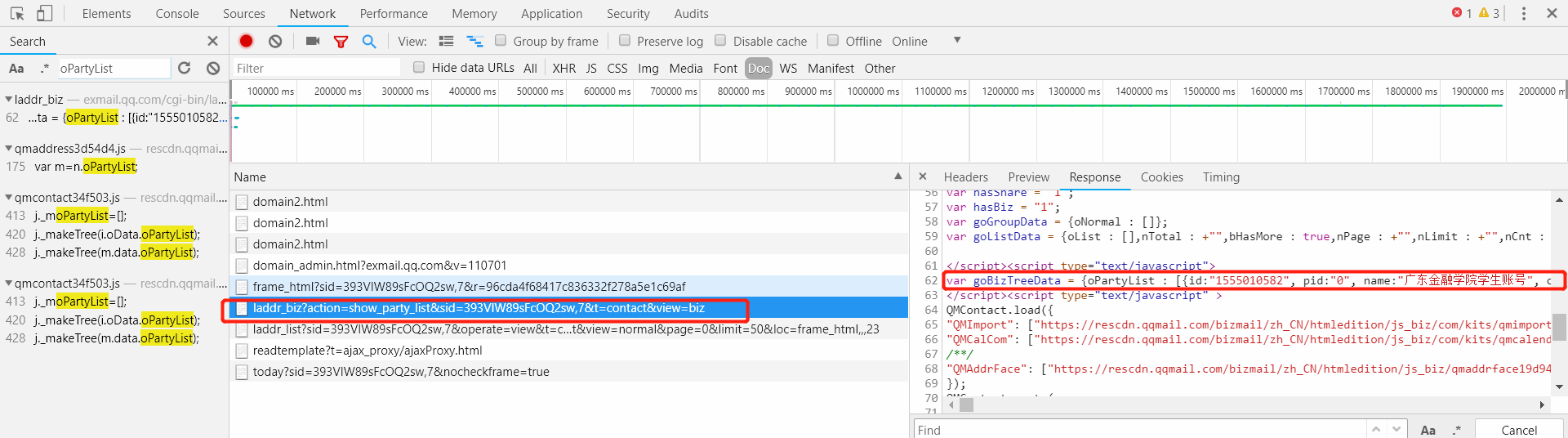Select the inspect element cursor icon

click(x=17, y=13)
